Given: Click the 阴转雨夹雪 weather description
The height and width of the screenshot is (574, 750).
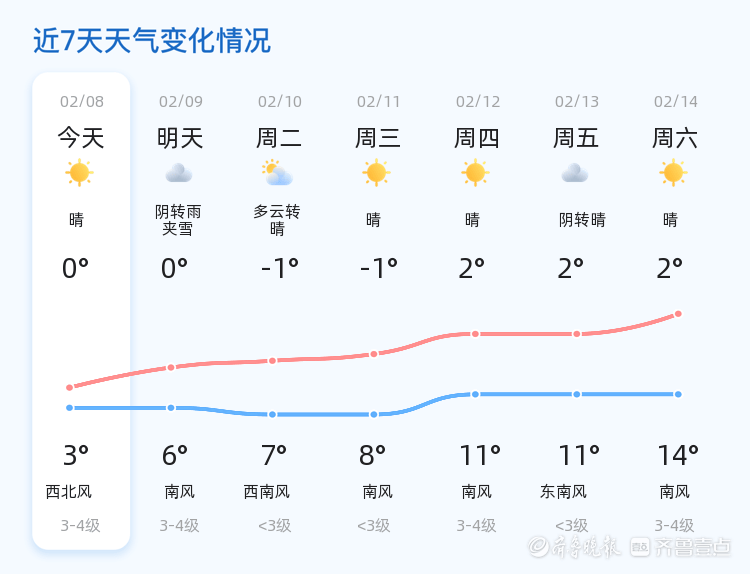Looking at the screenshot, I should [178, 220].
